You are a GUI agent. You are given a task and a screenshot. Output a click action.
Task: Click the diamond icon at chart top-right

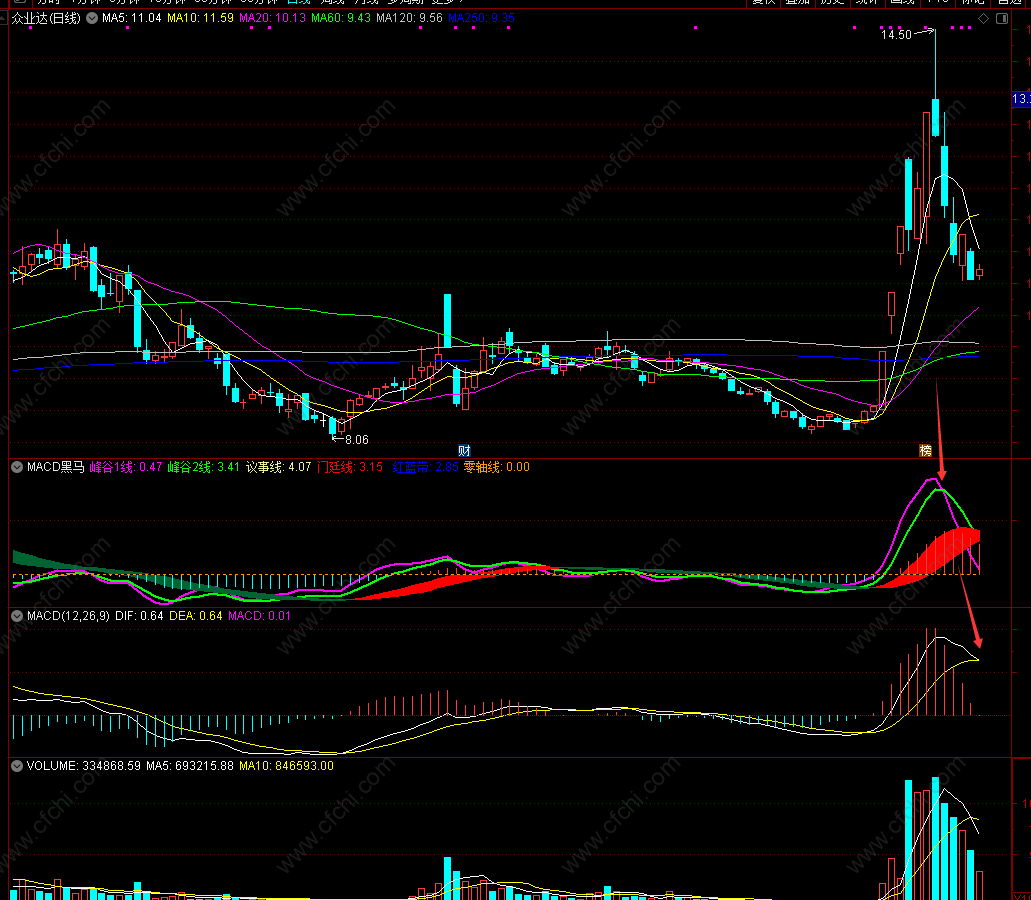pyautogui.click(x=984, y=18)
